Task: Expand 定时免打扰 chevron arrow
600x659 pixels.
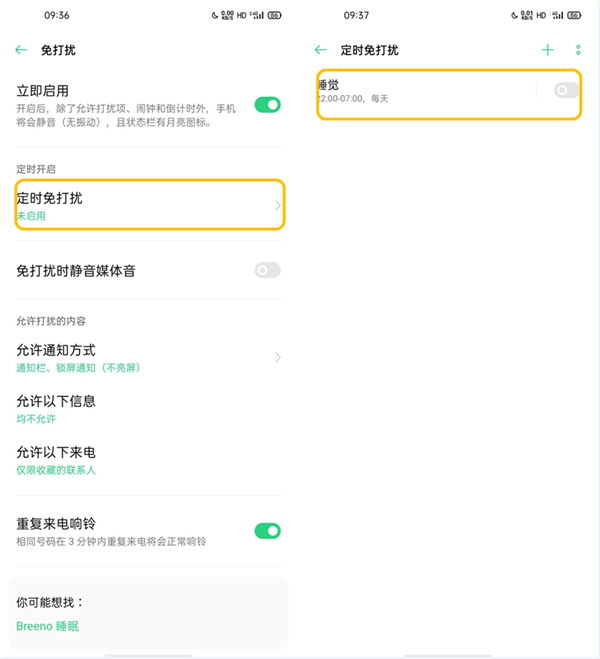Action: point(278,206)
